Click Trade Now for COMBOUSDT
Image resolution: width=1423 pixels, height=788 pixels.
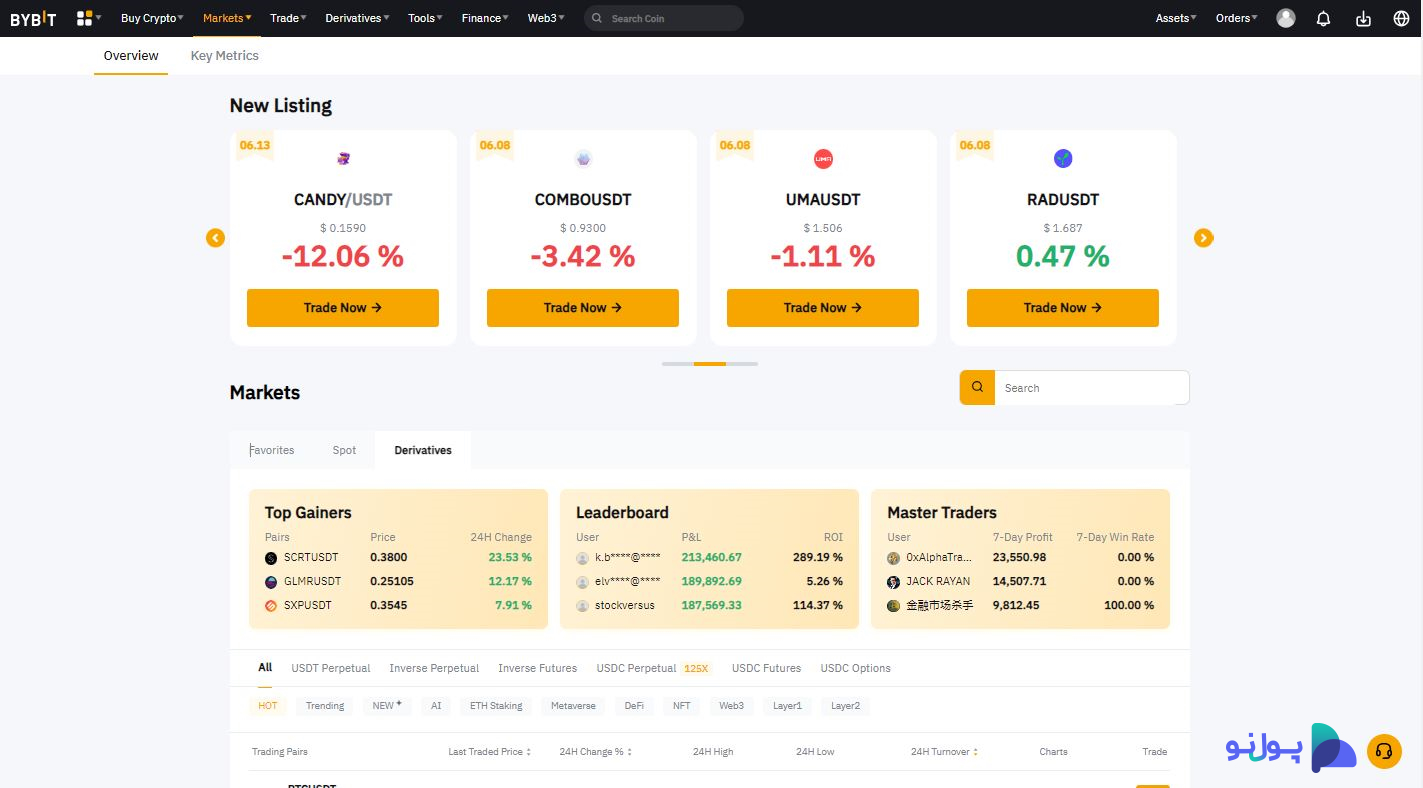(583, 308)
